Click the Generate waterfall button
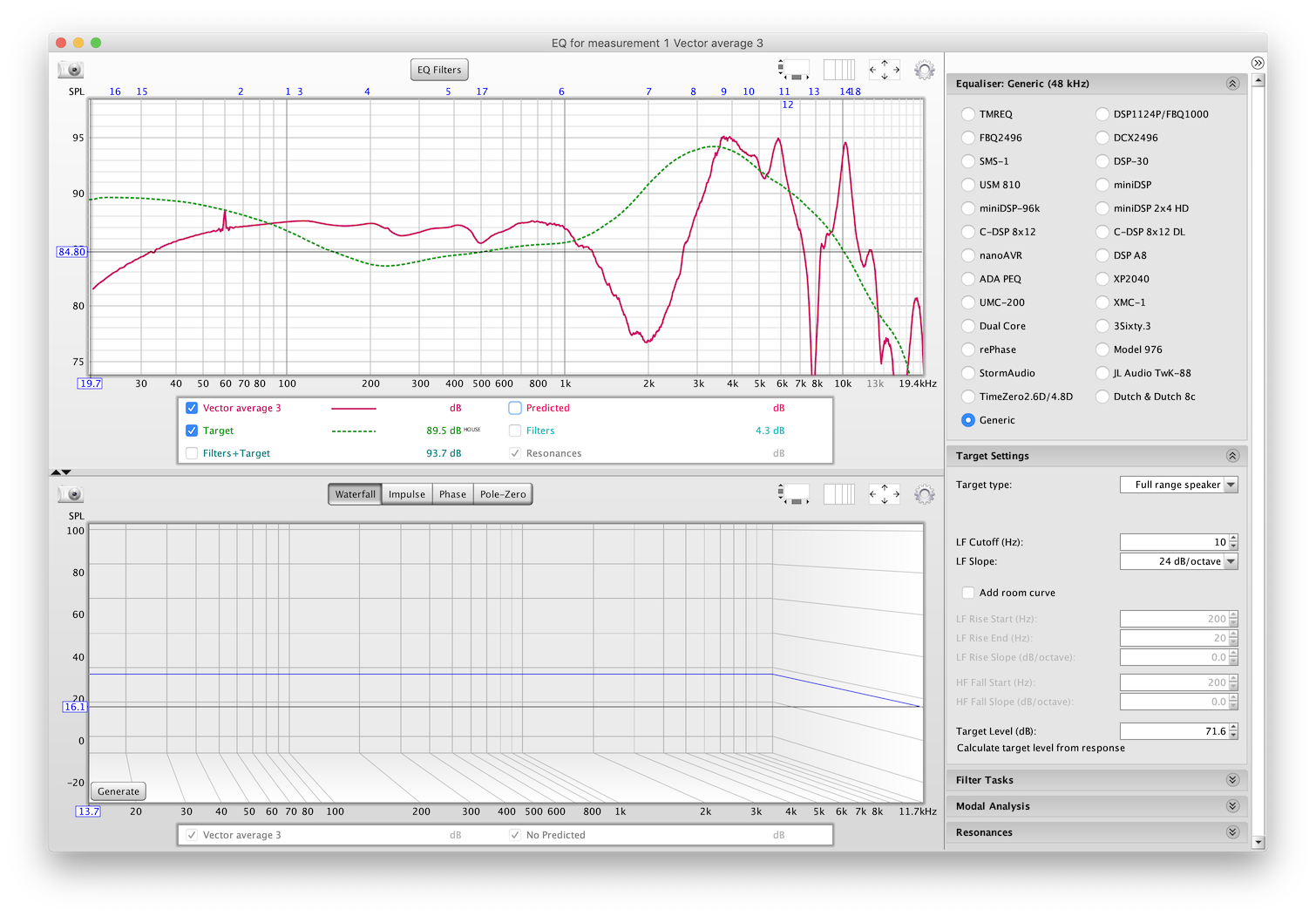The image size is (1316, 916). point(119,791)
